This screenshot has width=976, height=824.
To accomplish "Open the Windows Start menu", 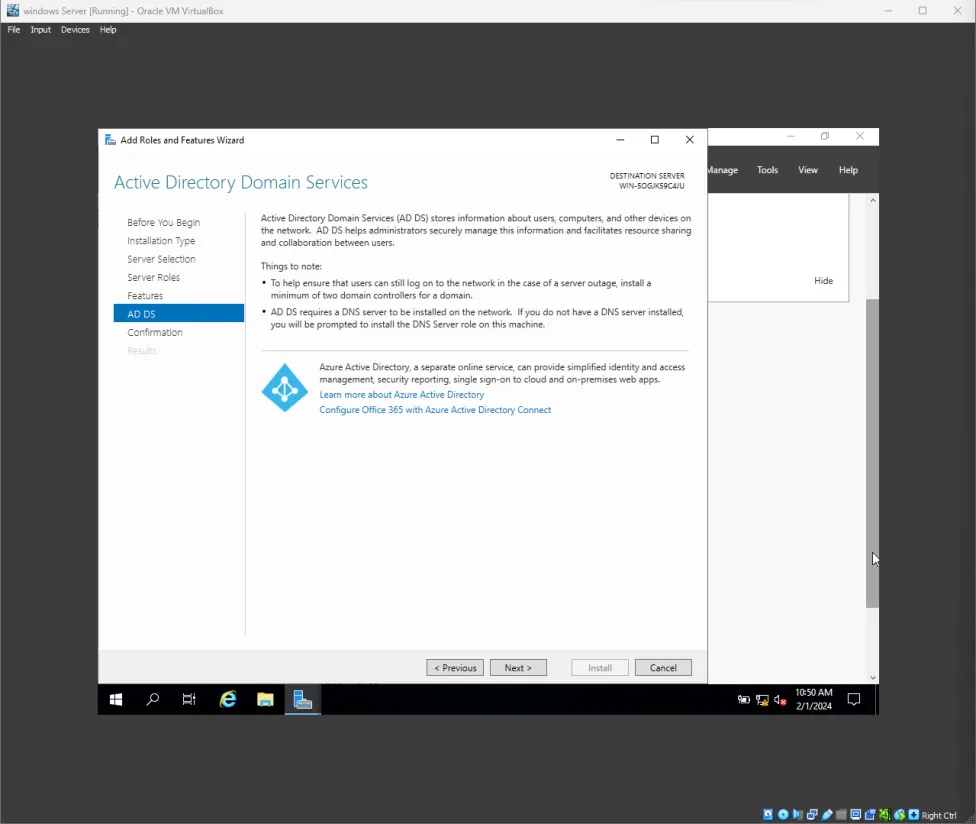I will click(116, 700).
